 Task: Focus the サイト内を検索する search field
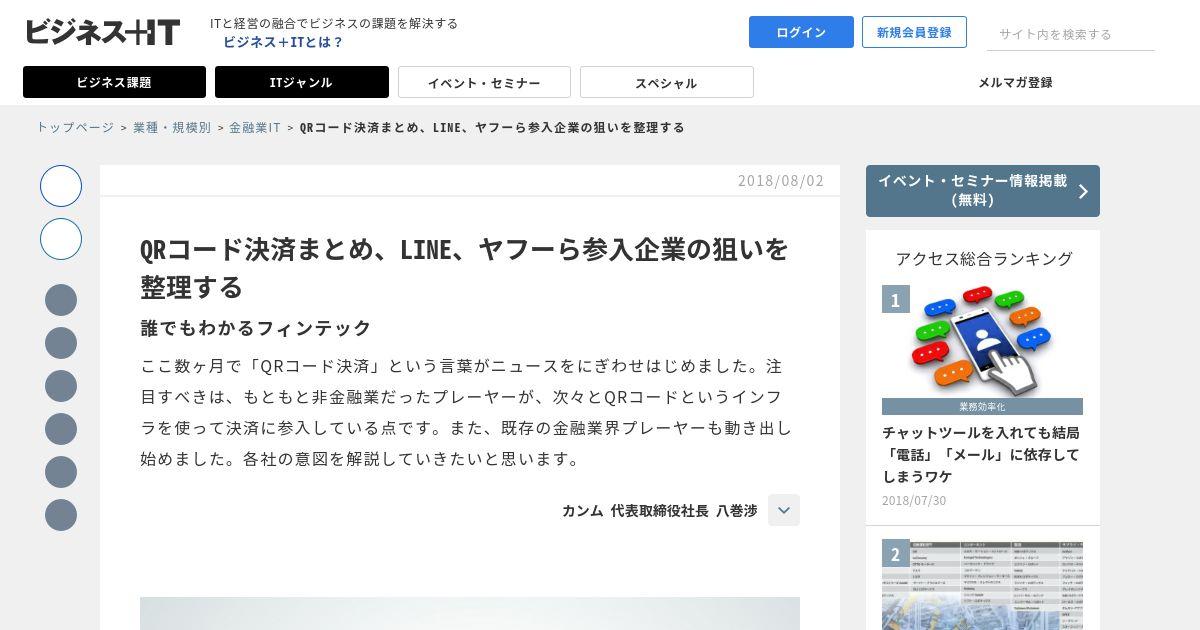[x=1071, y=34]
